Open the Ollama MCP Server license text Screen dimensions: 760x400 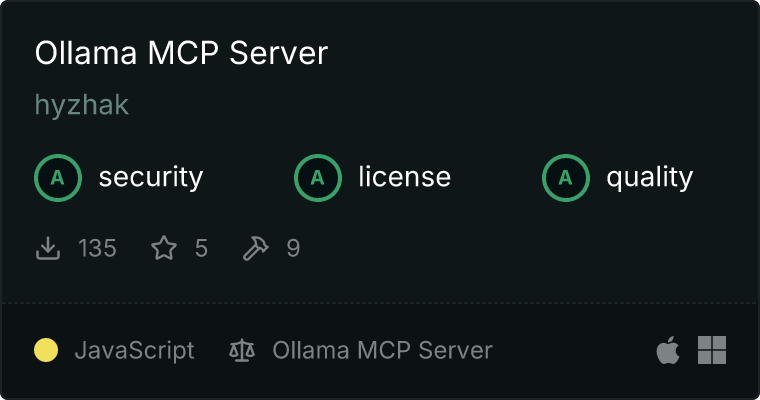(x=382, y=350)
